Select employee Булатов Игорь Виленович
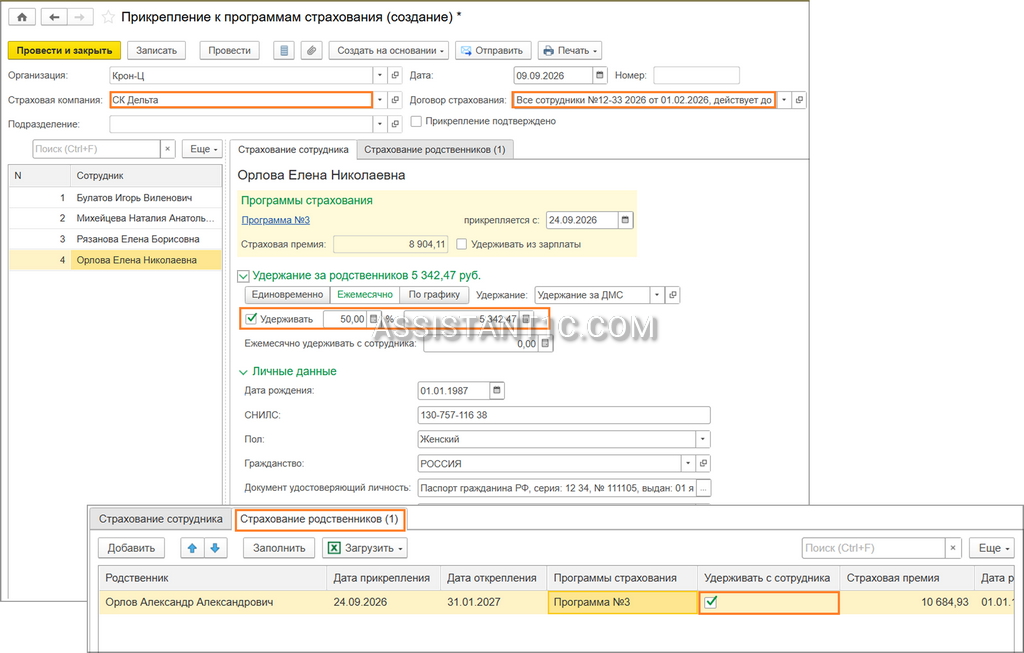Screen dimensions: 1024x653 point(115,198)
